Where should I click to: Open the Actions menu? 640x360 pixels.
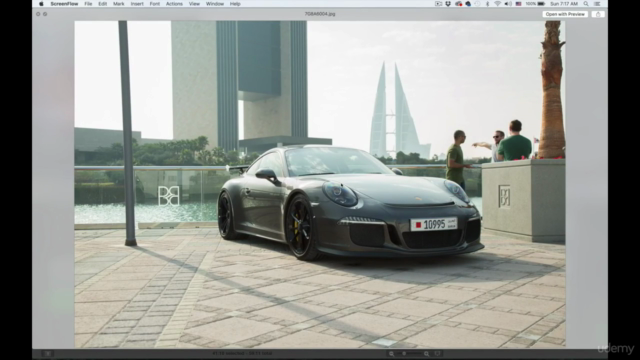174,4
